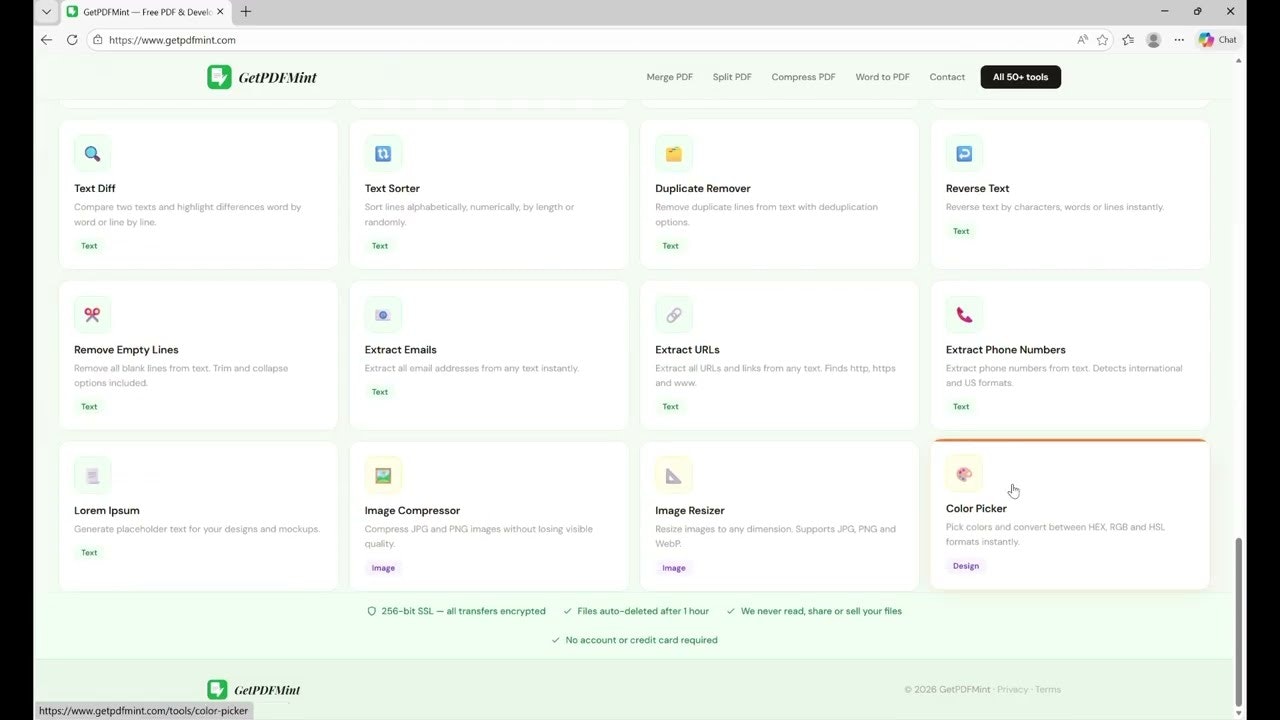Open the Text Diff tool title
This screenshot has width=1280, height=720.
(x=95, y=188)
